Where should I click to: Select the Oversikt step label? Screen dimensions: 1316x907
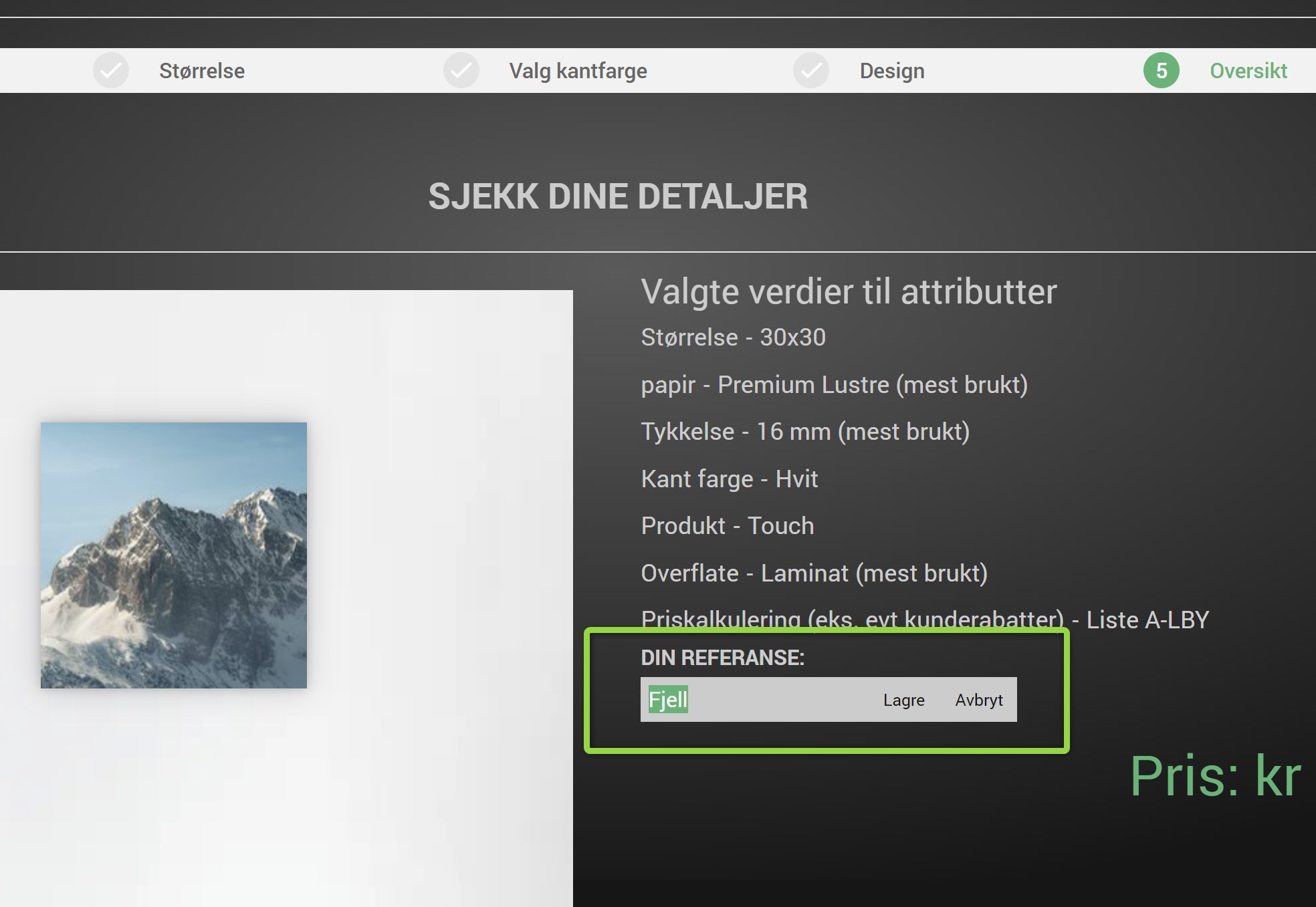pyautogui.click(x=1248, y=71)
